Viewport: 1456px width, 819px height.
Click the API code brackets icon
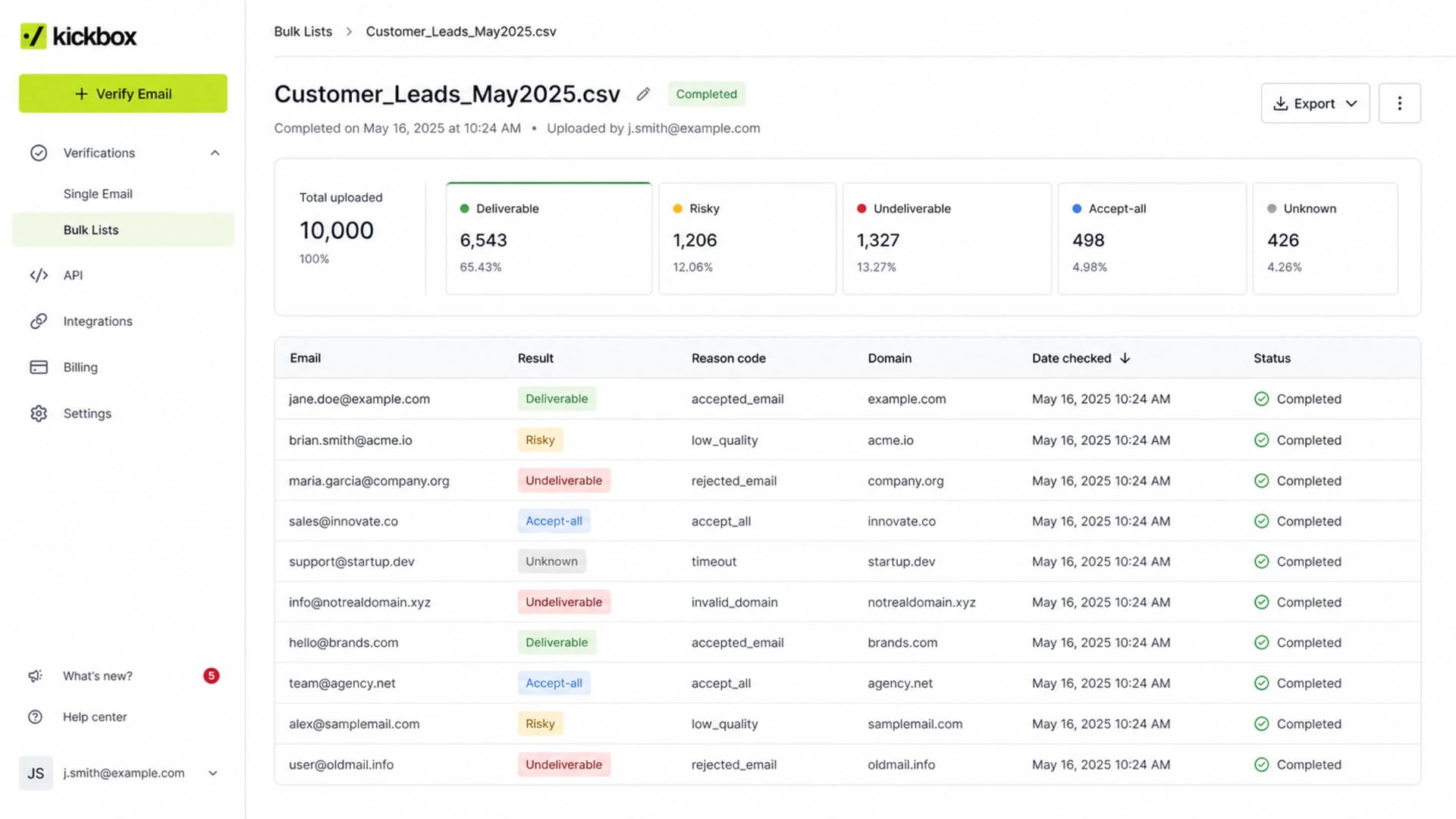[x=39, y=275]
